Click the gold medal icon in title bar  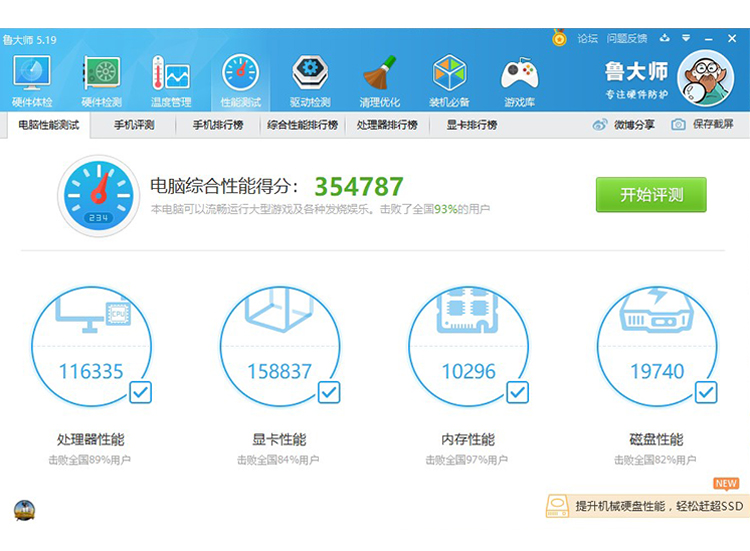click(x=559, y=38)
